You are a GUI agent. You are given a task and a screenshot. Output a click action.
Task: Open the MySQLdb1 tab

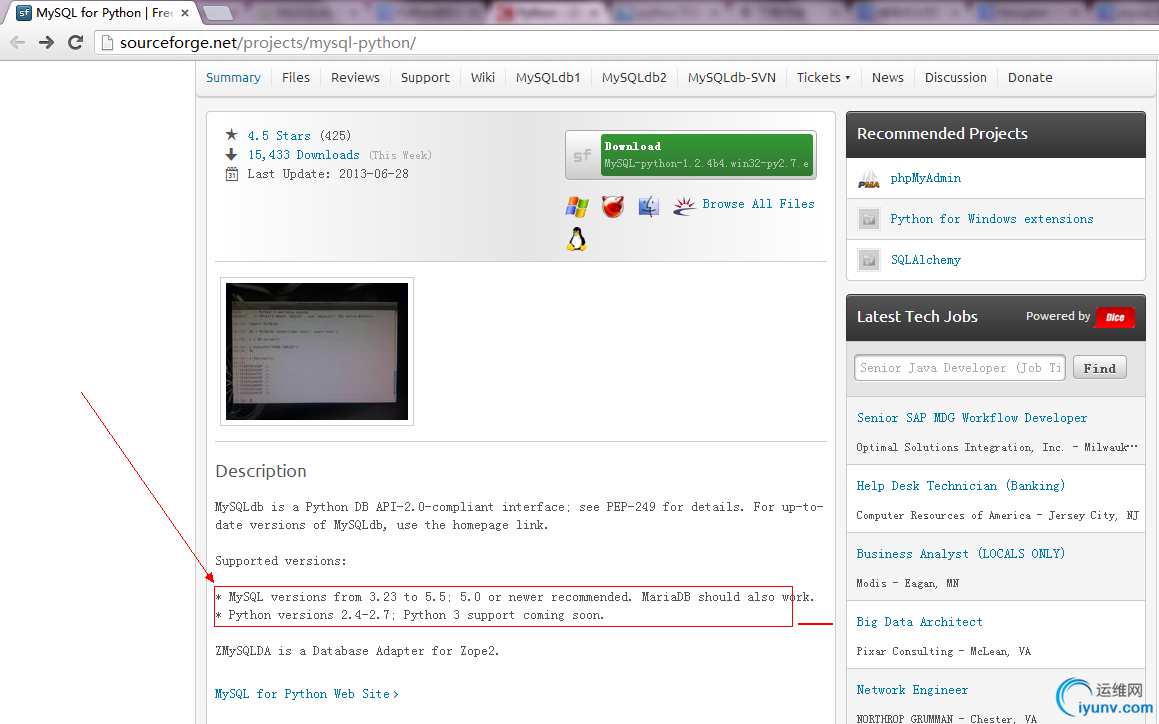click(x=548, y=78)
